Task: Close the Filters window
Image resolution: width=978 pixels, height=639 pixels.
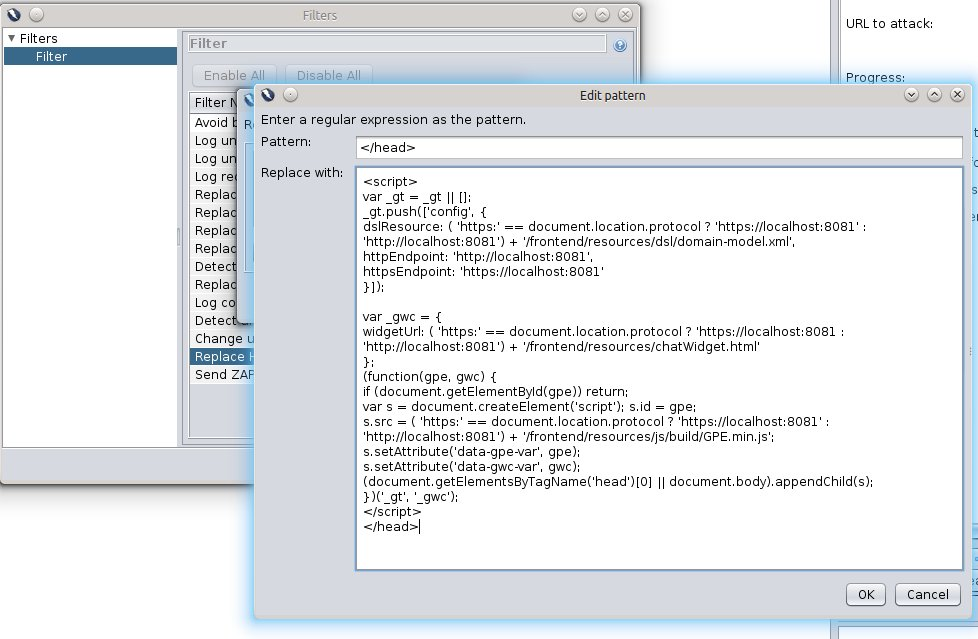Action: [x=626, y=15]
